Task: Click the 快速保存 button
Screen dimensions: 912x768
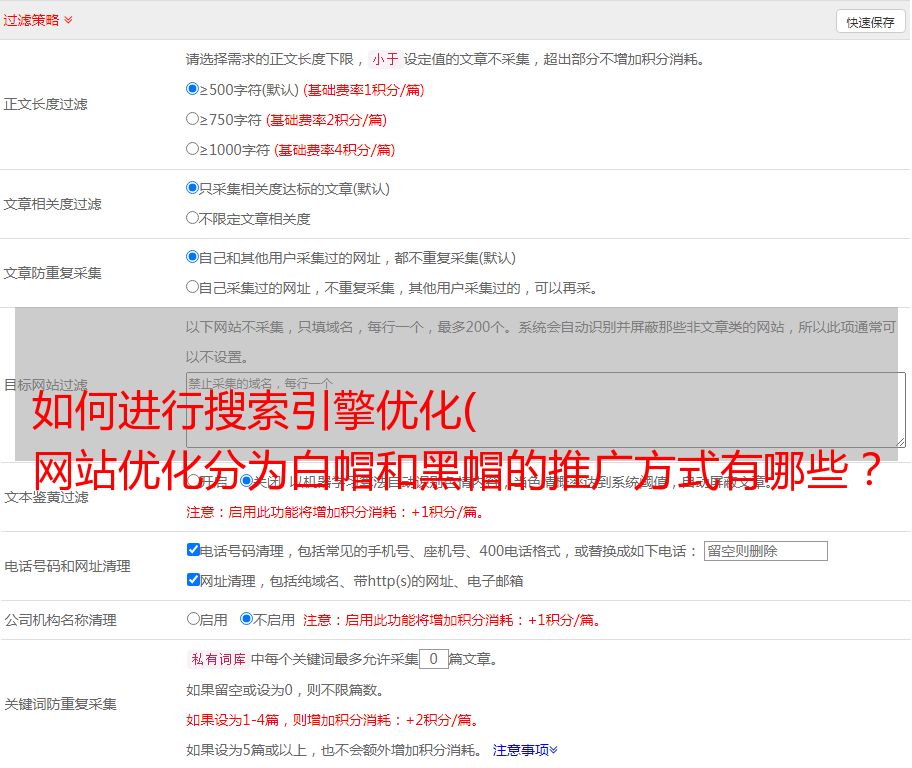Action: pos(871,22)
